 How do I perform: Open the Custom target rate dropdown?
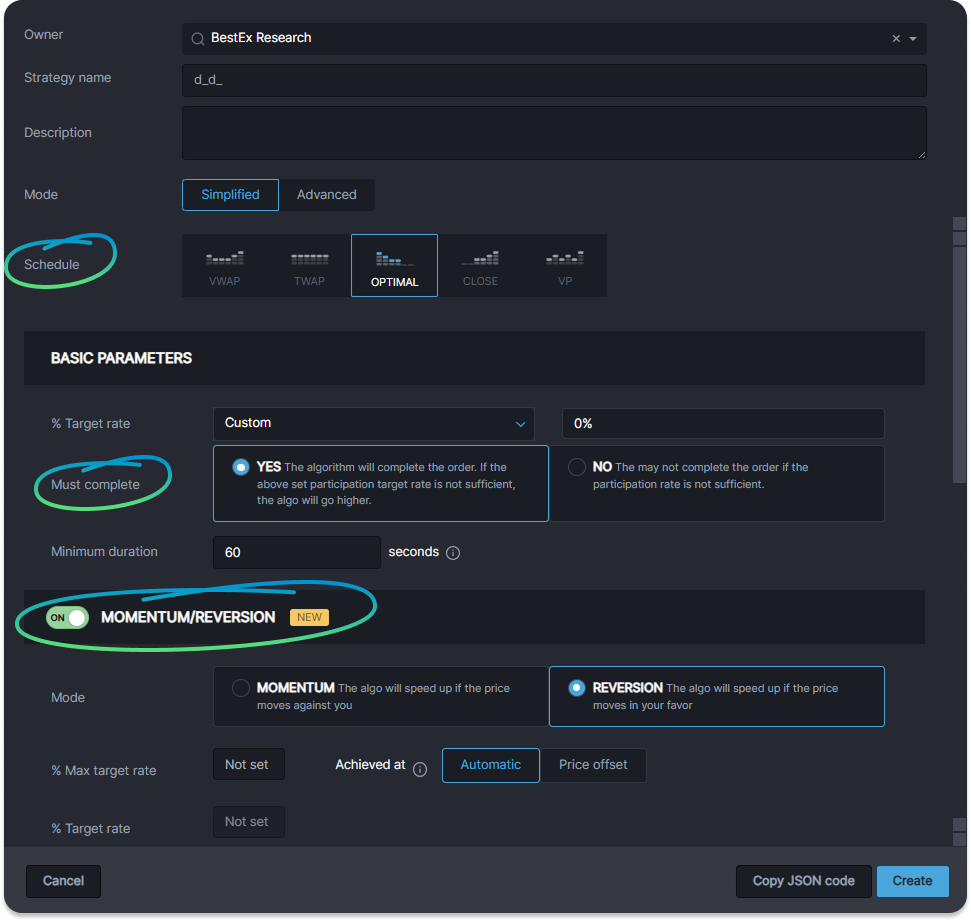[x=373, y=424]
